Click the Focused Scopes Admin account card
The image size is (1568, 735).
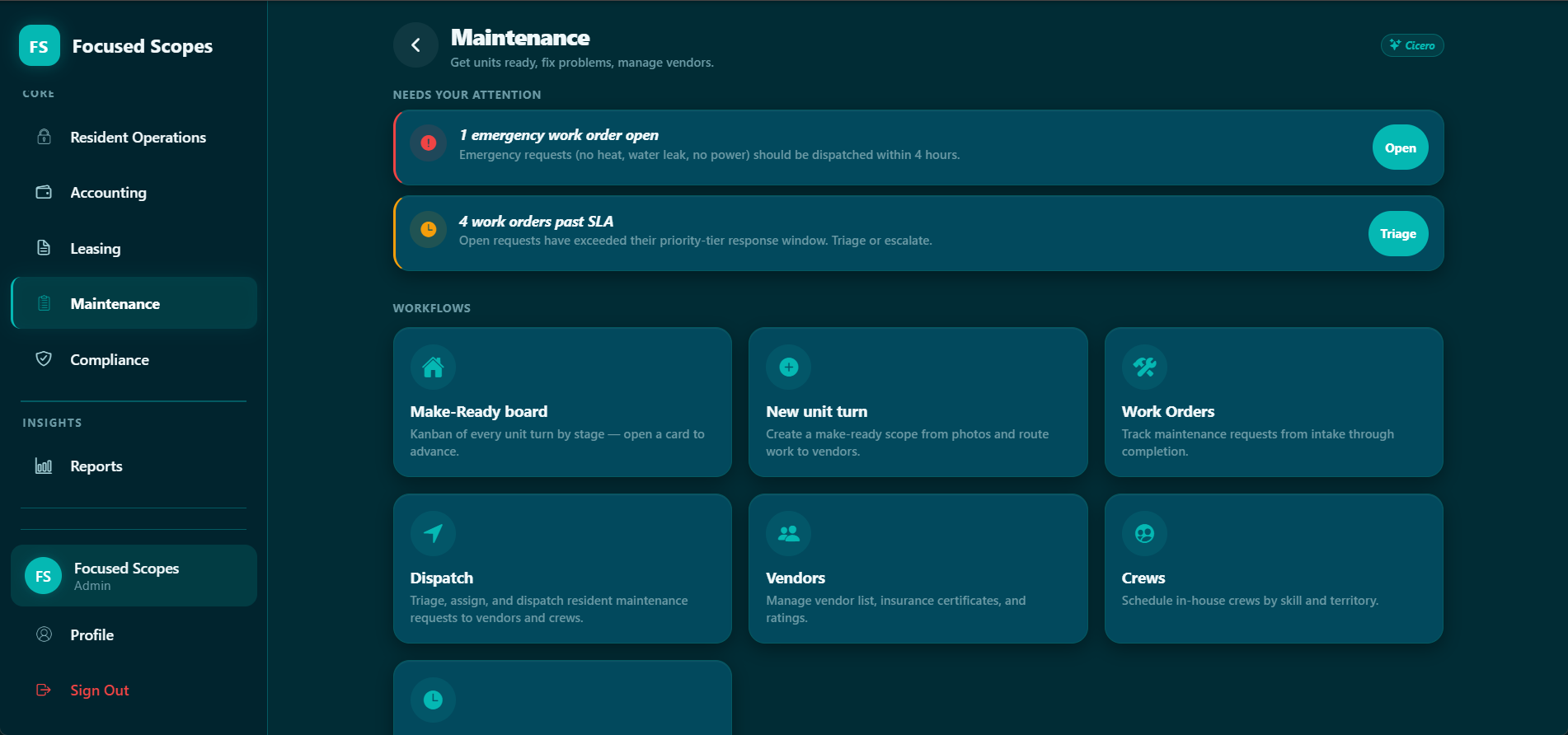click(x=134, y=576)
